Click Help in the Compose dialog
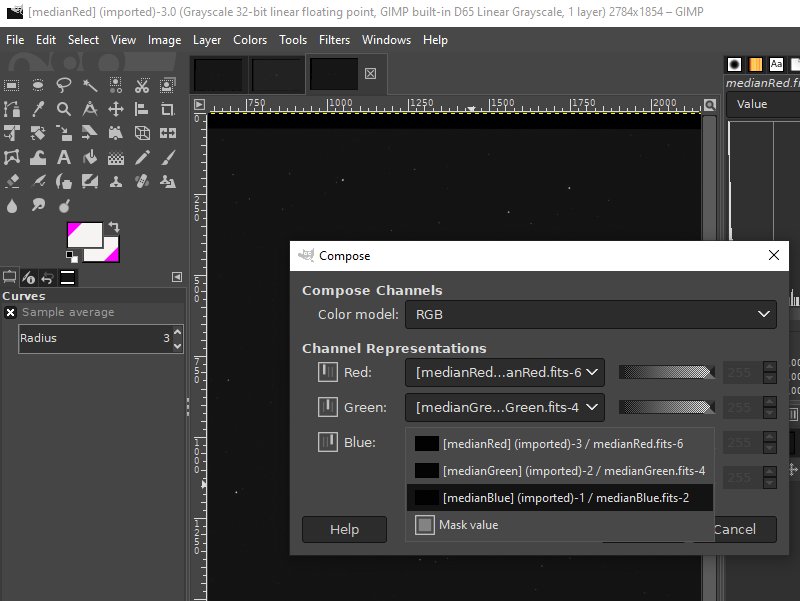The width and height of the screenshot is (800, 601). tap(344, 530)
